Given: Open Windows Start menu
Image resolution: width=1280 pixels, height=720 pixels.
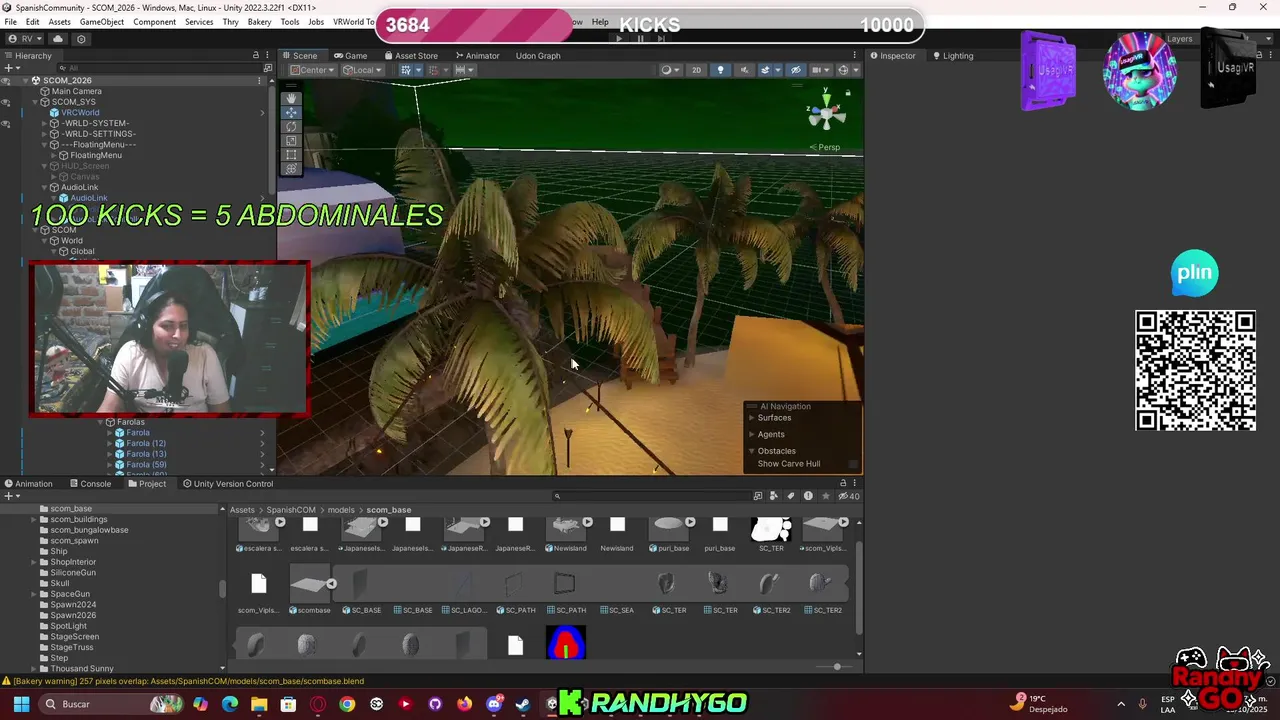Looking at the screenshot, I should [x=21, y=704].
